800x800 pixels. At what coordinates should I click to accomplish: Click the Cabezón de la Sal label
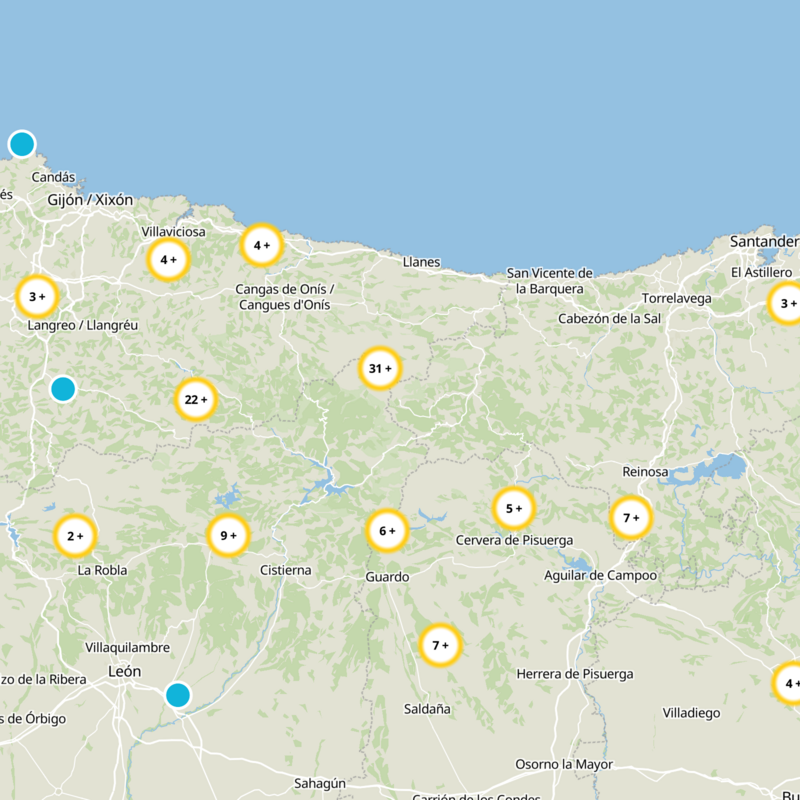[609, 319]
